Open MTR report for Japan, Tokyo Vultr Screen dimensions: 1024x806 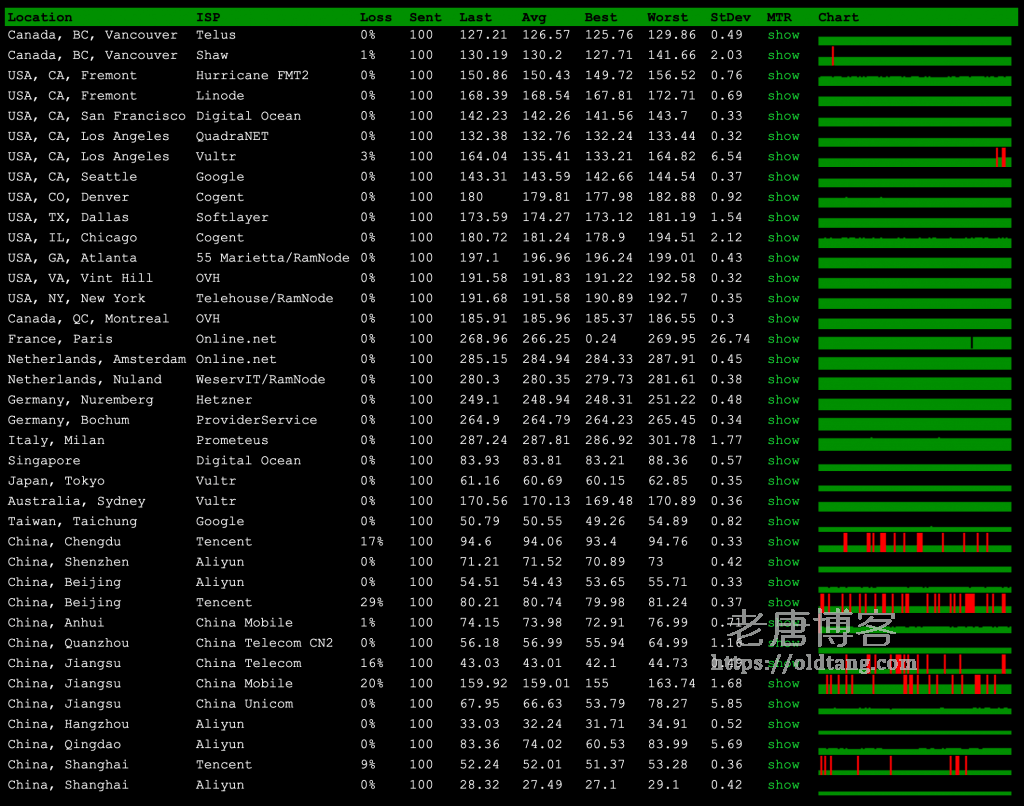(783, 481)
